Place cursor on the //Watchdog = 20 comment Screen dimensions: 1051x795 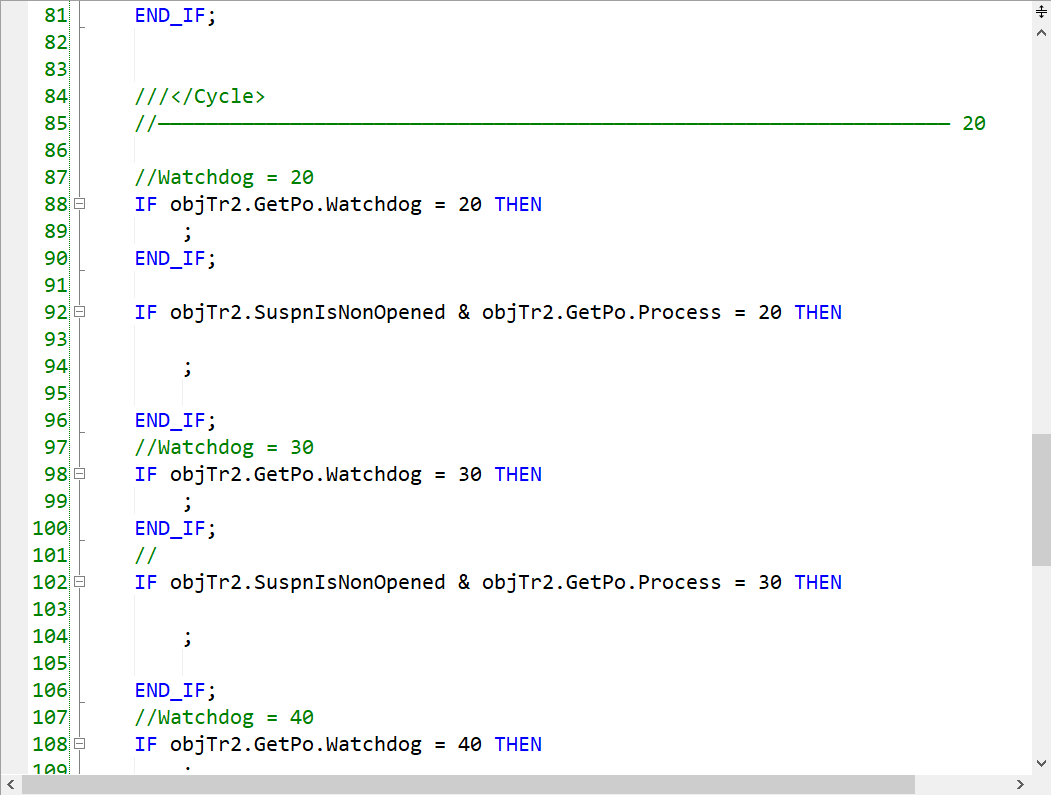tap(225, 177)
